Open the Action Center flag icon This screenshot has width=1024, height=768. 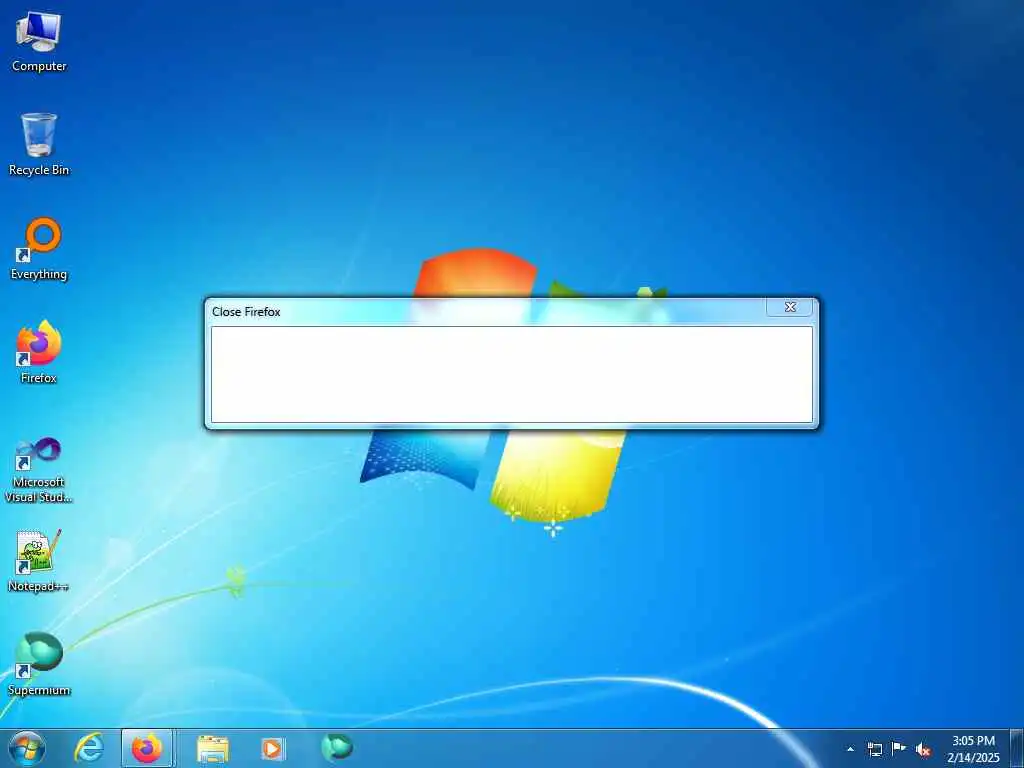pyautogui.click(x=899, y=749)
